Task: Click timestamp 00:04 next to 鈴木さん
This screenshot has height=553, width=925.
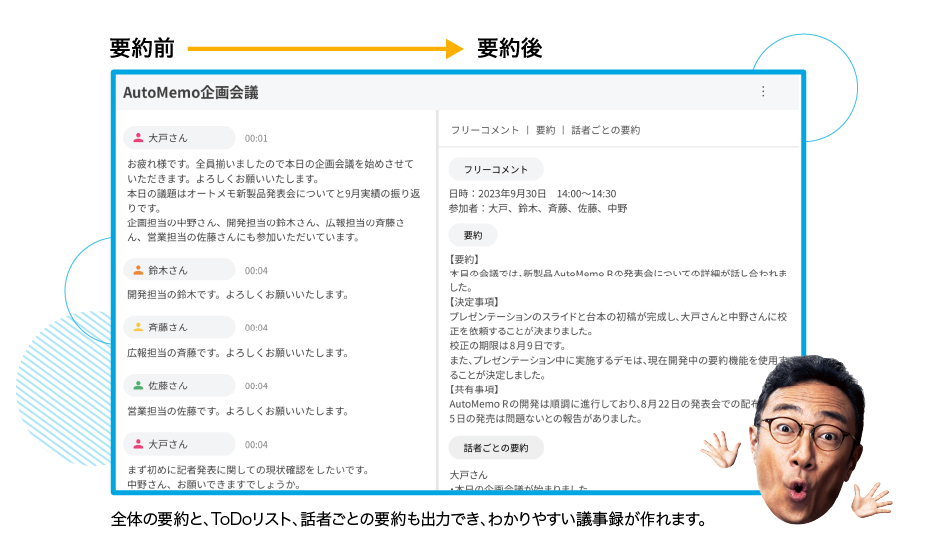Action: point(256,270)
